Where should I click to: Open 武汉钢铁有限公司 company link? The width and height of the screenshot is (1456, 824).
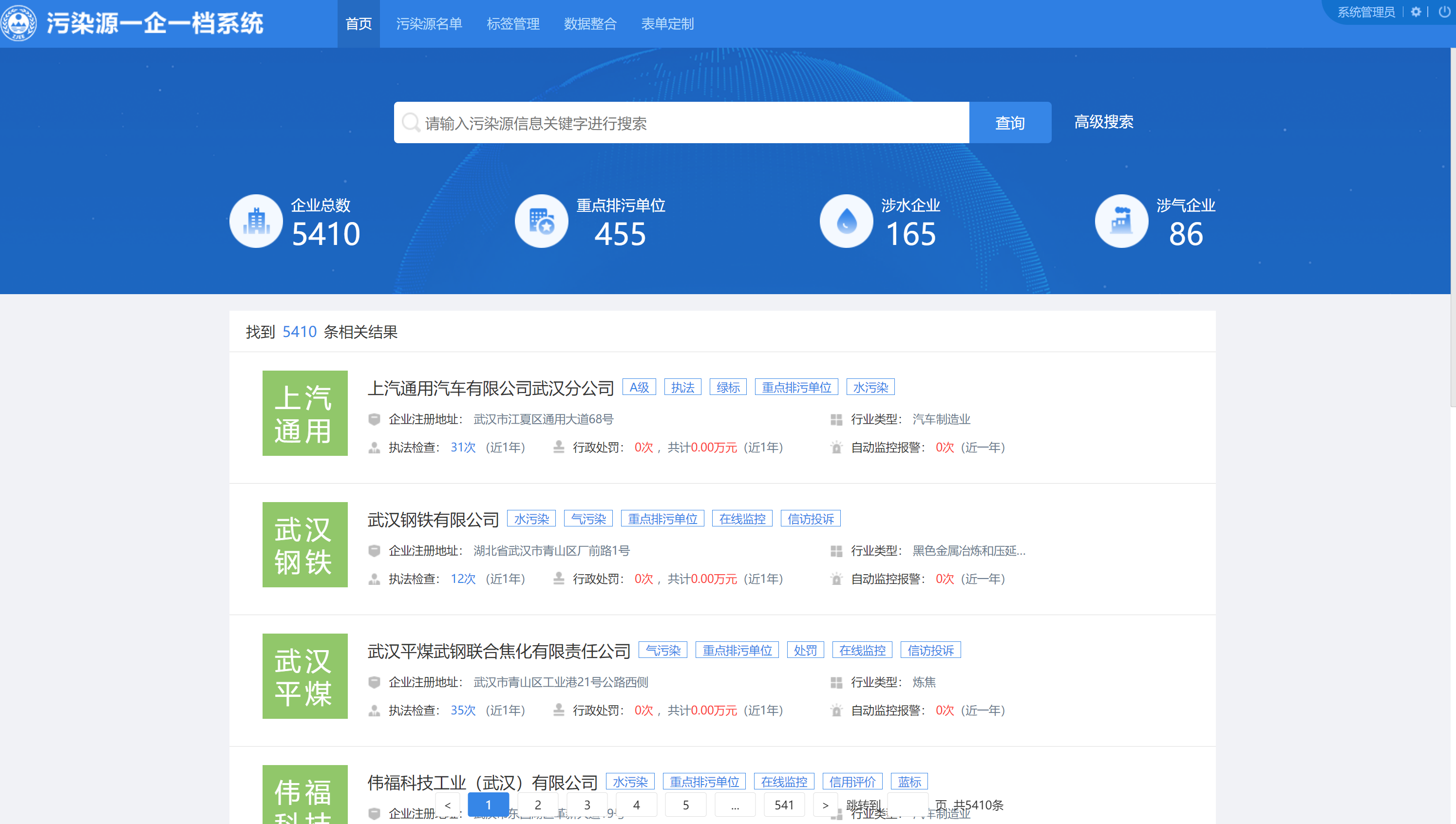(433, 519)
